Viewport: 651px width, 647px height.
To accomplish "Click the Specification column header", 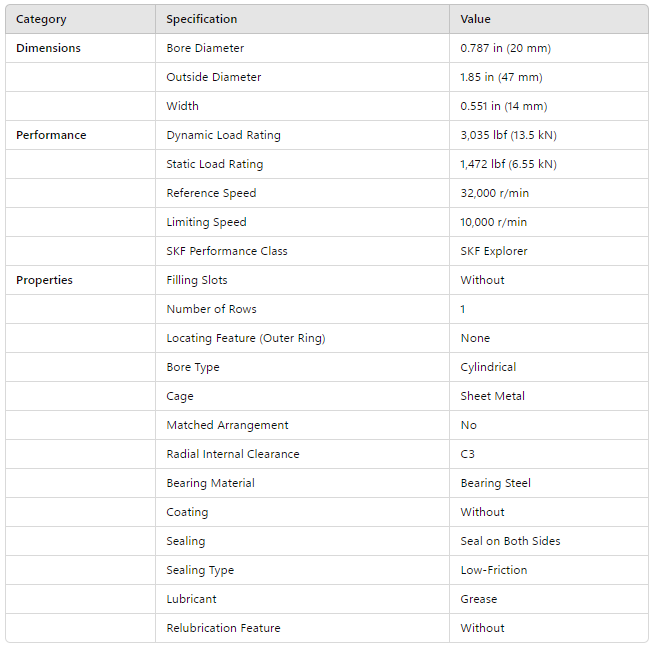I will (x=202, y=19).
